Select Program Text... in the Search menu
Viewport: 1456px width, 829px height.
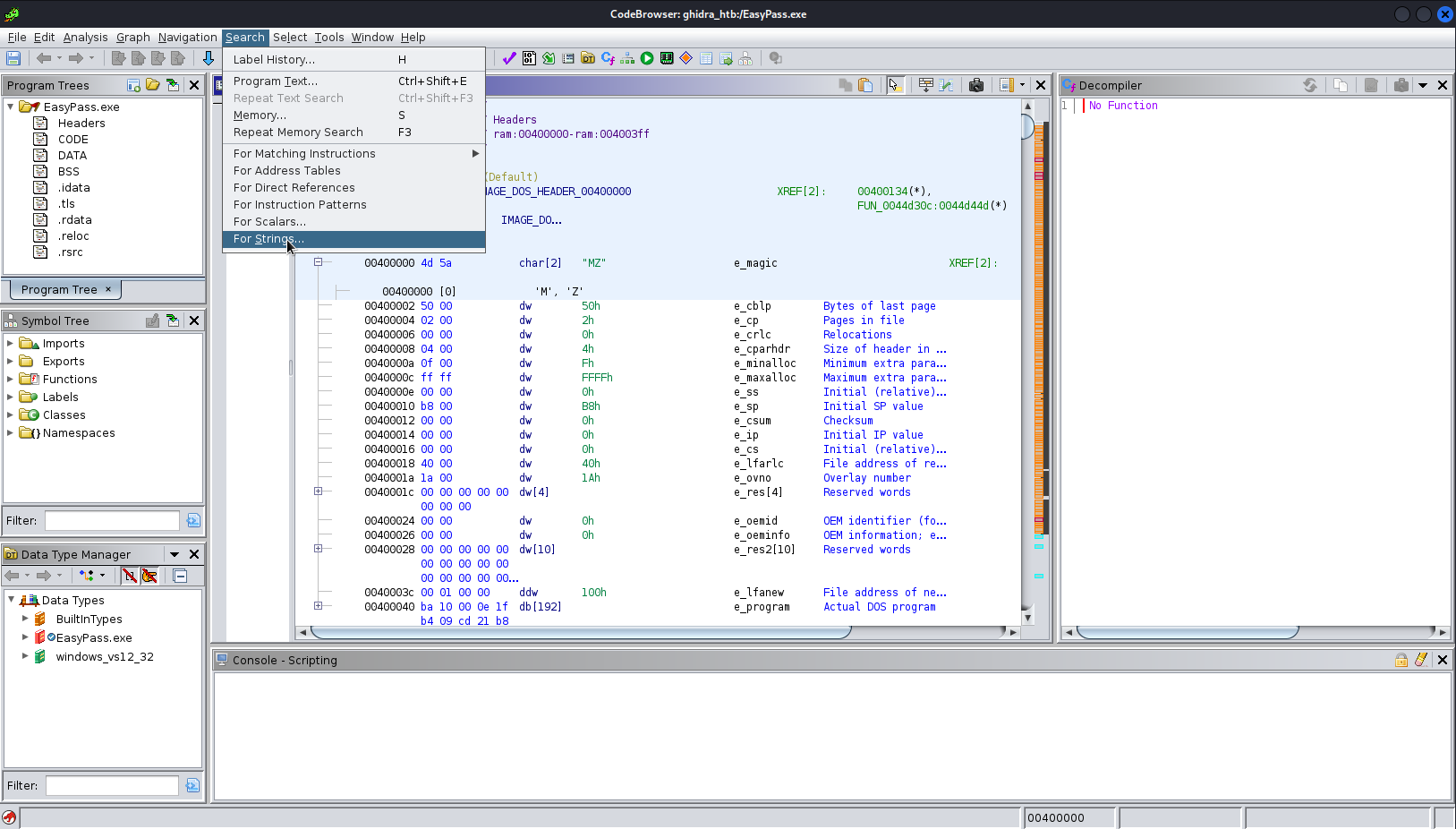point(353,81)
